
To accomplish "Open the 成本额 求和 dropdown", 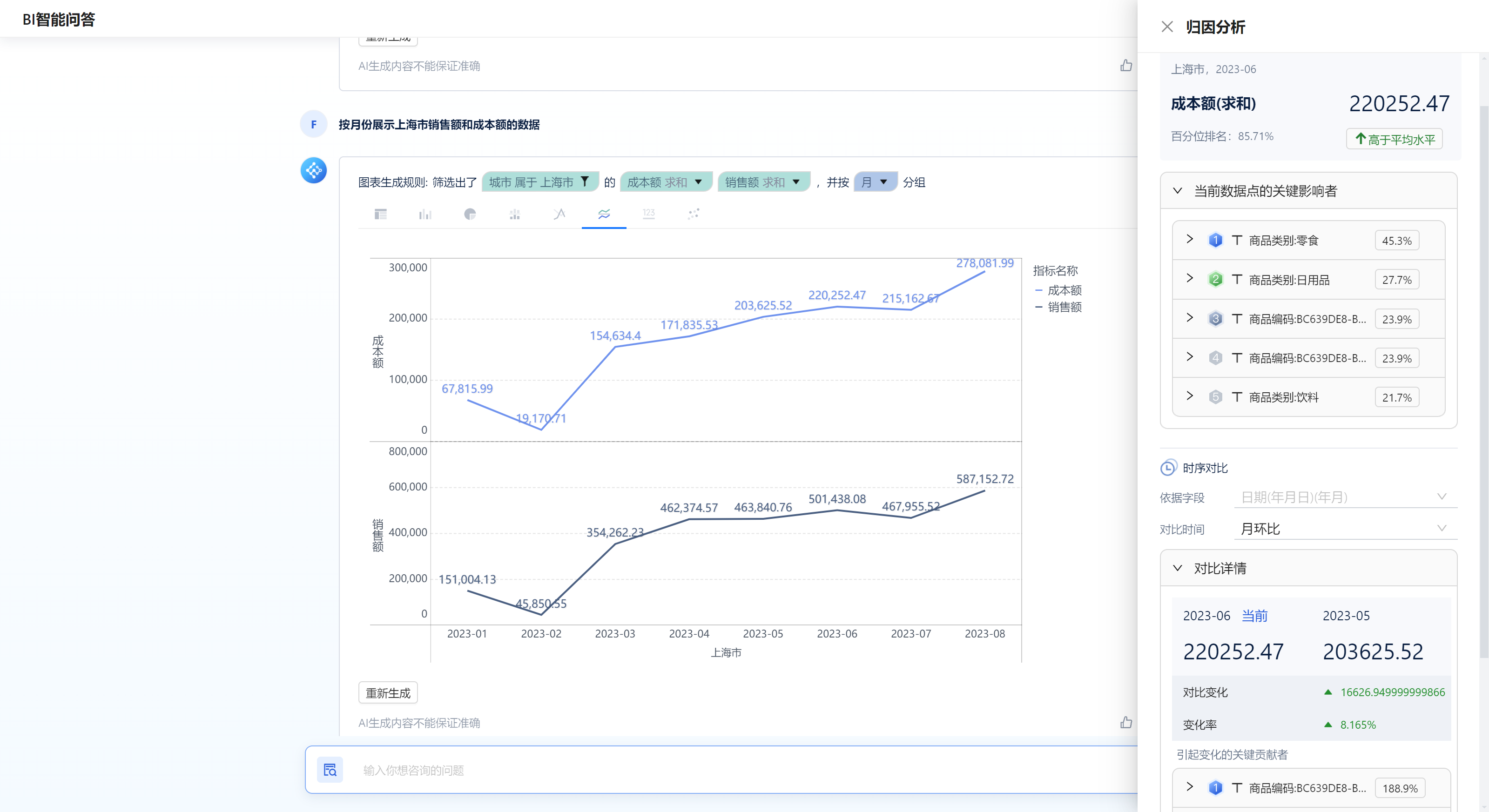I will click(698, 182).
